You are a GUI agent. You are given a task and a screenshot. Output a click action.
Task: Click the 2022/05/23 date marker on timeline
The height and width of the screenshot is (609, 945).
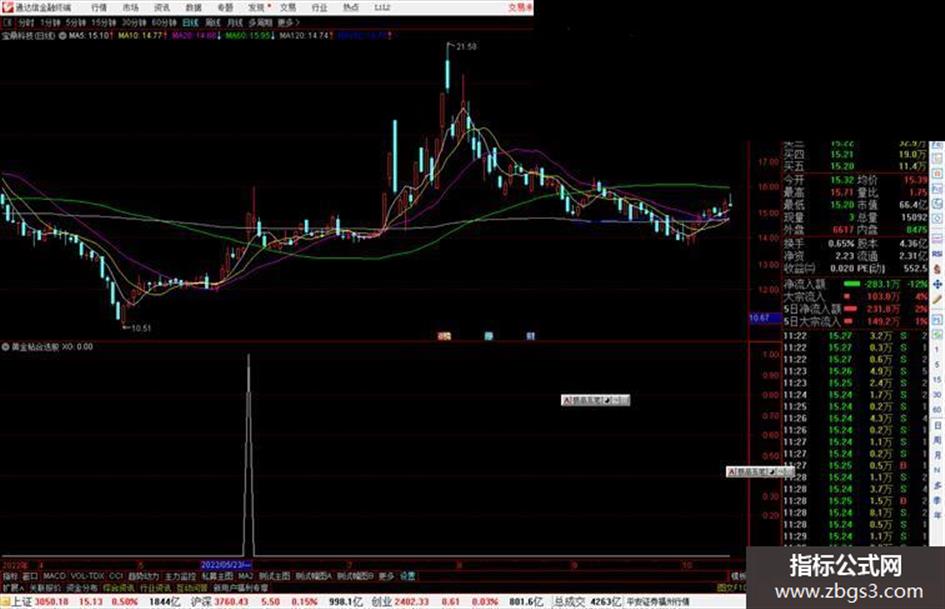[x=226, y=566]
